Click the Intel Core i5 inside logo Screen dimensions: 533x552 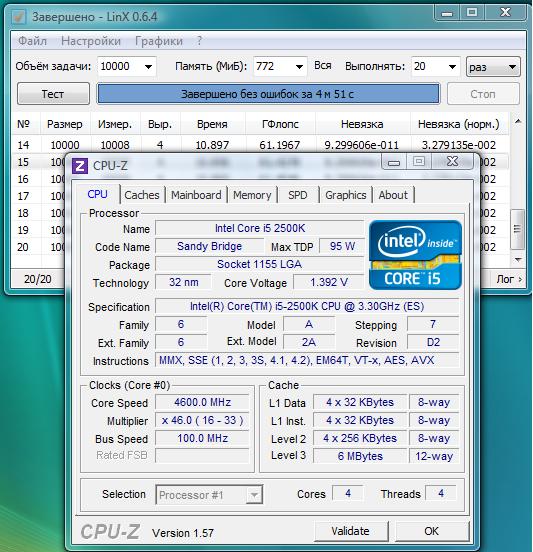[415, 255]
